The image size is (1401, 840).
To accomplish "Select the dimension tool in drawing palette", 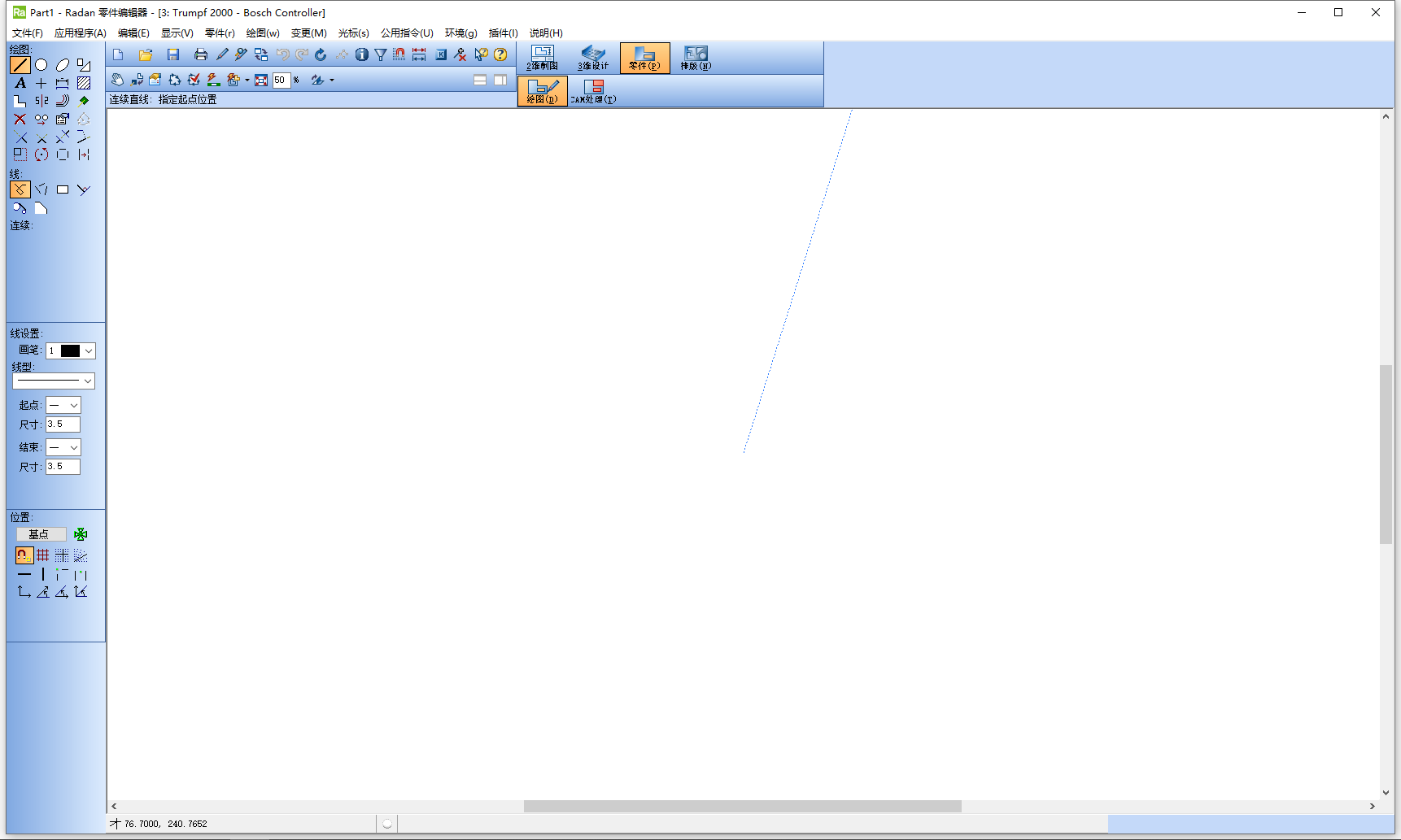I will tap(63, 83).
